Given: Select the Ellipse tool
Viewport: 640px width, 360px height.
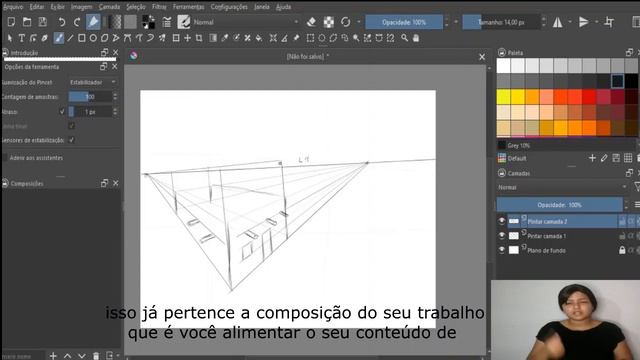Looking at the screenshot, I should click(93, 38).
